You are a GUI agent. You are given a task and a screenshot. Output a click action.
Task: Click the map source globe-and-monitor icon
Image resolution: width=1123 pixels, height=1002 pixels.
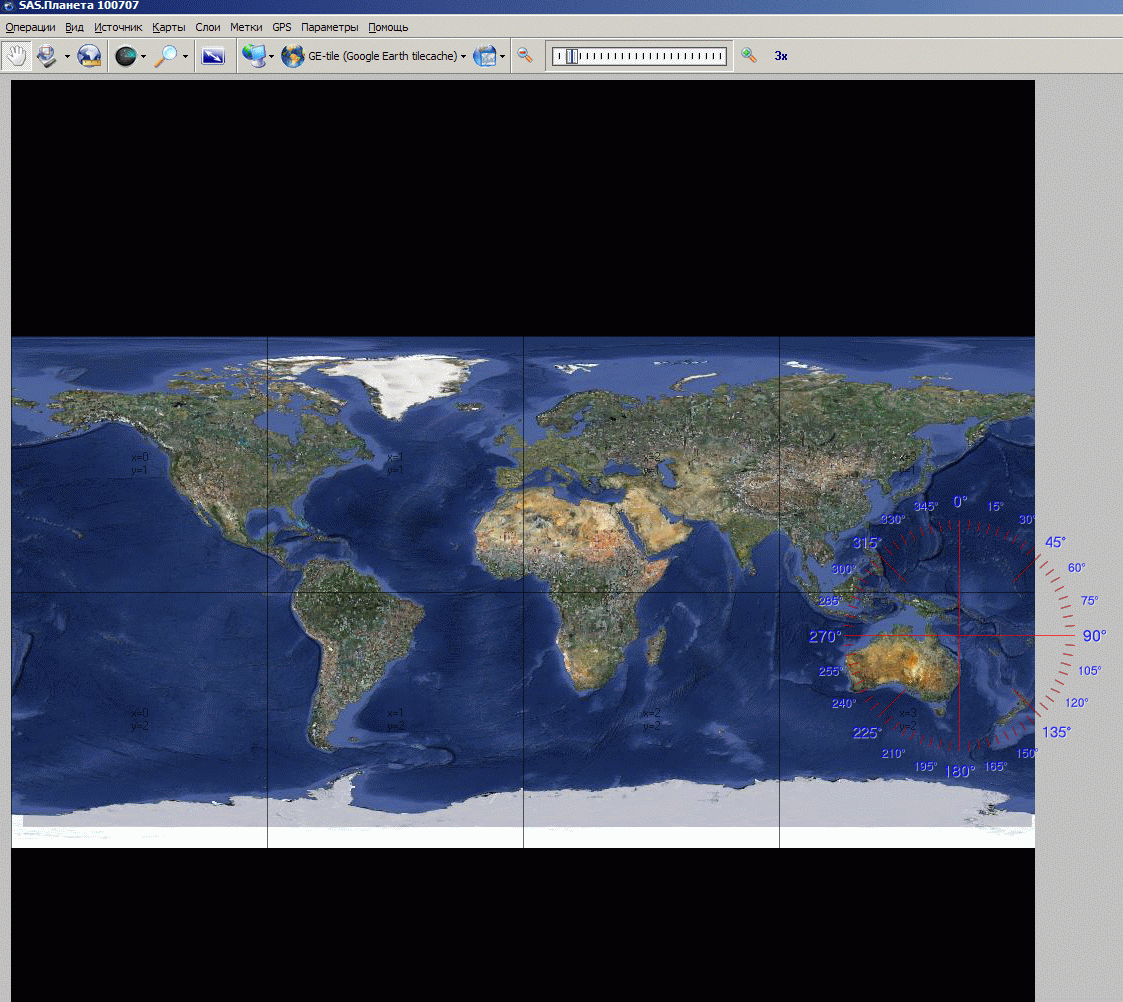pyautogui.click(x=253, y=56)
